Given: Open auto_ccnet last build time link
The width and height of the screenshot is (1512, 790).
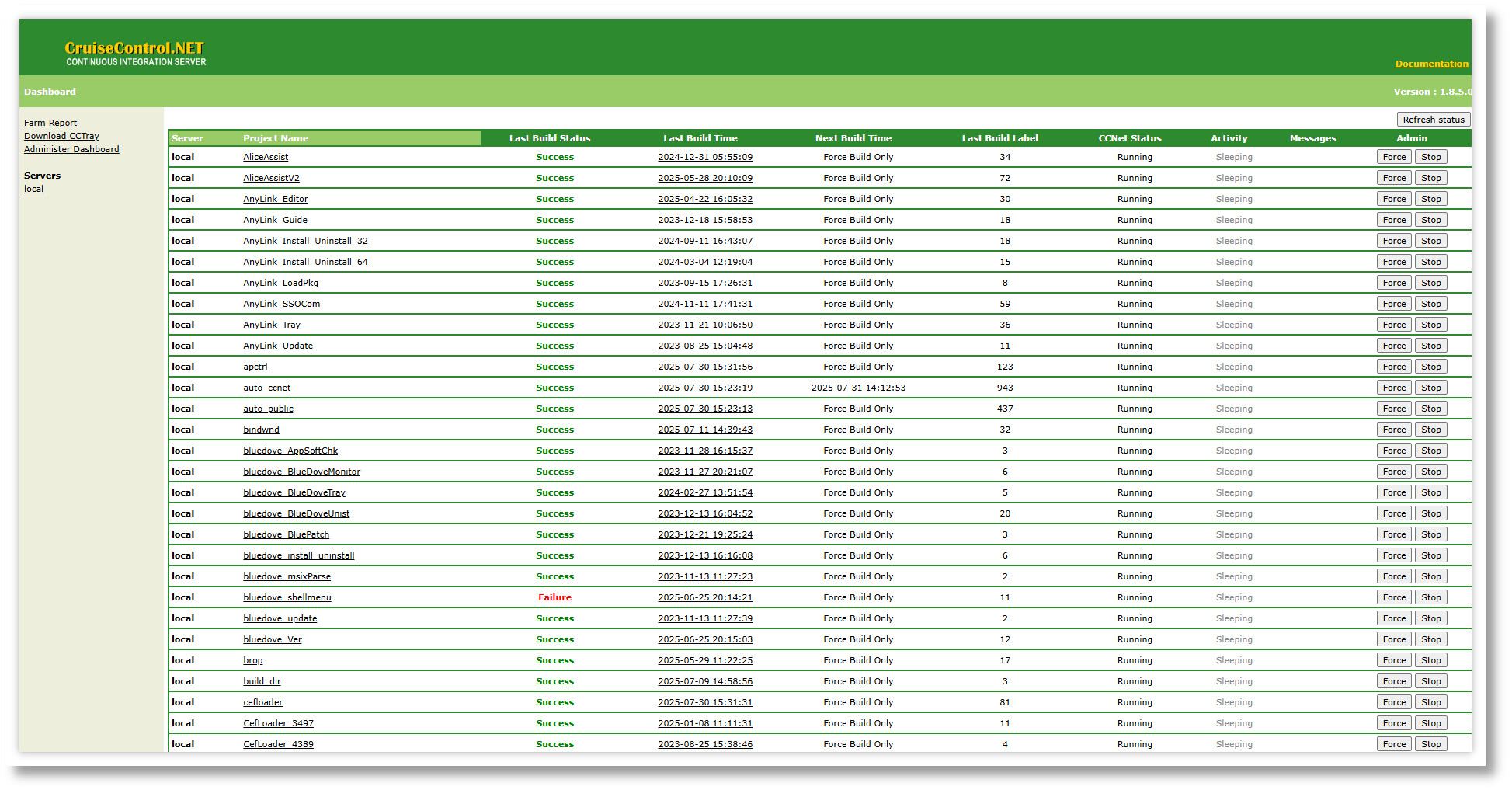Looking at the screenshot, I should 704,388.
